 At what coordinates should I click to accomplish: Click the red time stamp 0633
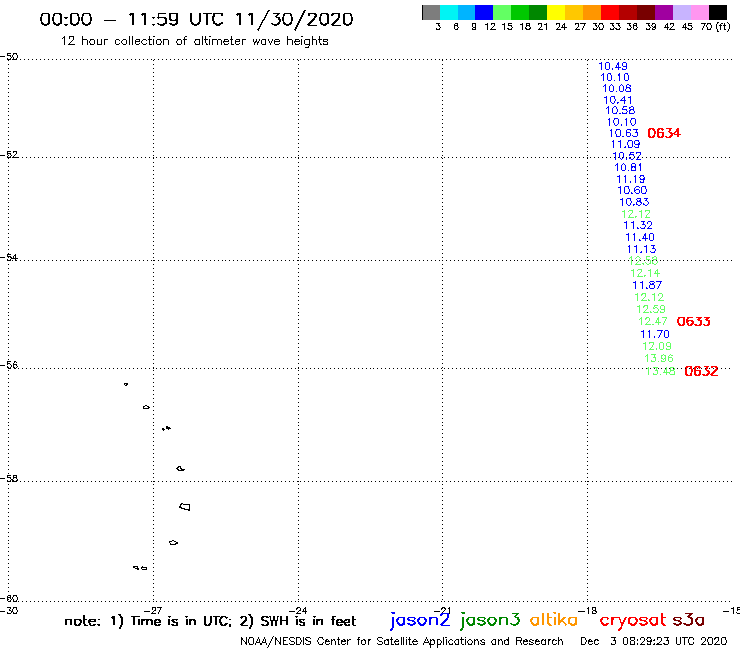click(693, 321)
